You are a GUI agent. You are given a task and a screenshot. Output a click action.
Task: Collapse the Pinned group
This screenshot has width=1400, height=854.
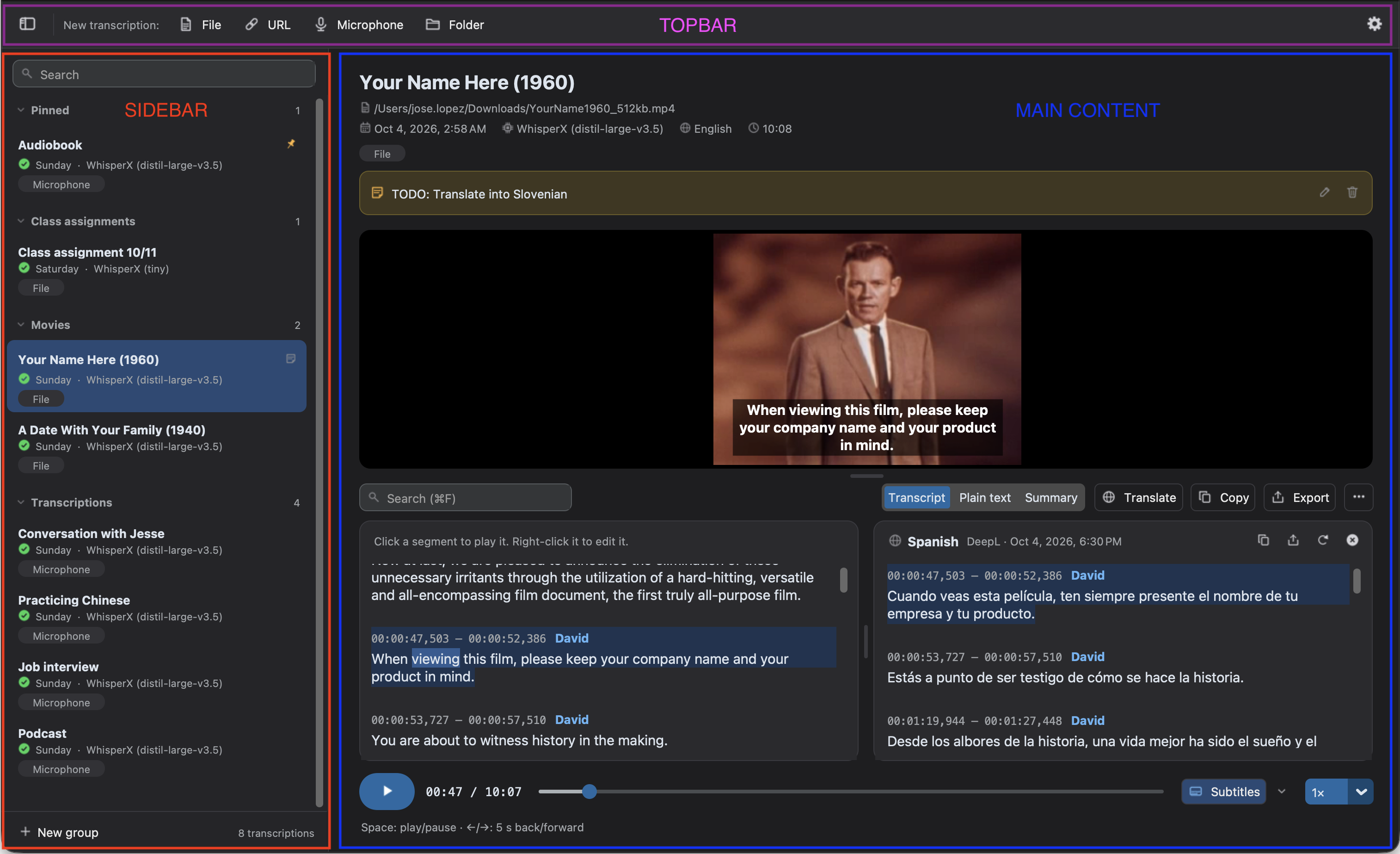21,110
